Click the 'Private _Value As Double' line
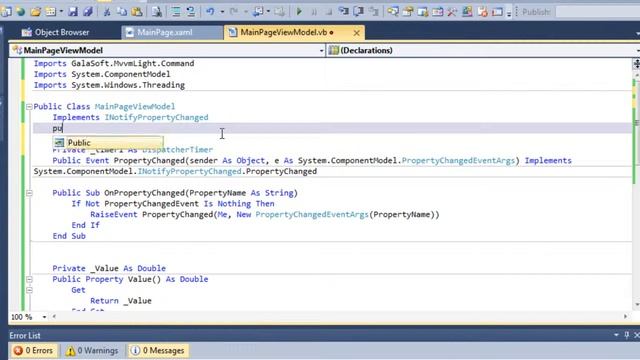640x360 pixels. (x=109, y=268)
